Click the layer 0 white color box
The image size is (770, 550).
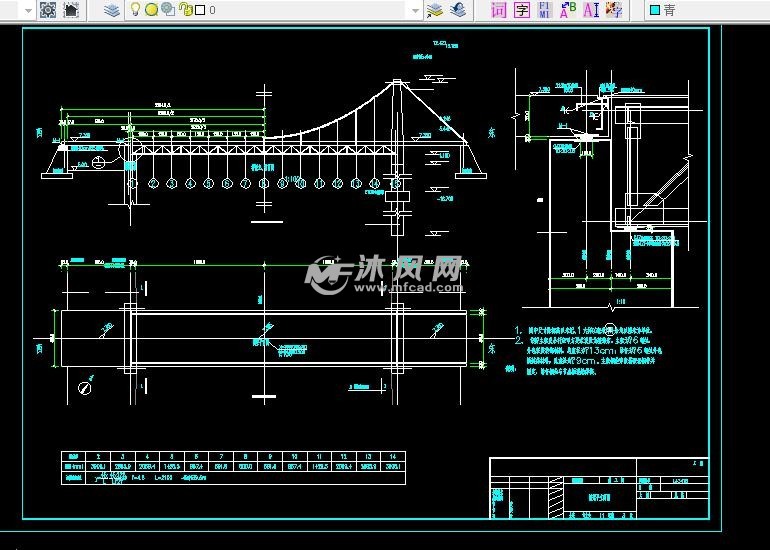(x=199, y=10)
